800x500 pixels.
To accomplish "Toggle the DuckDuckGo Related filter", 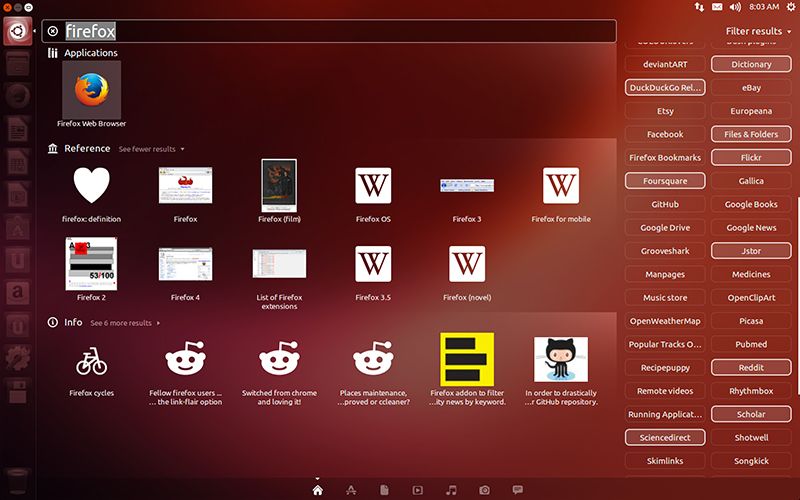I will [x=665, y=88].
